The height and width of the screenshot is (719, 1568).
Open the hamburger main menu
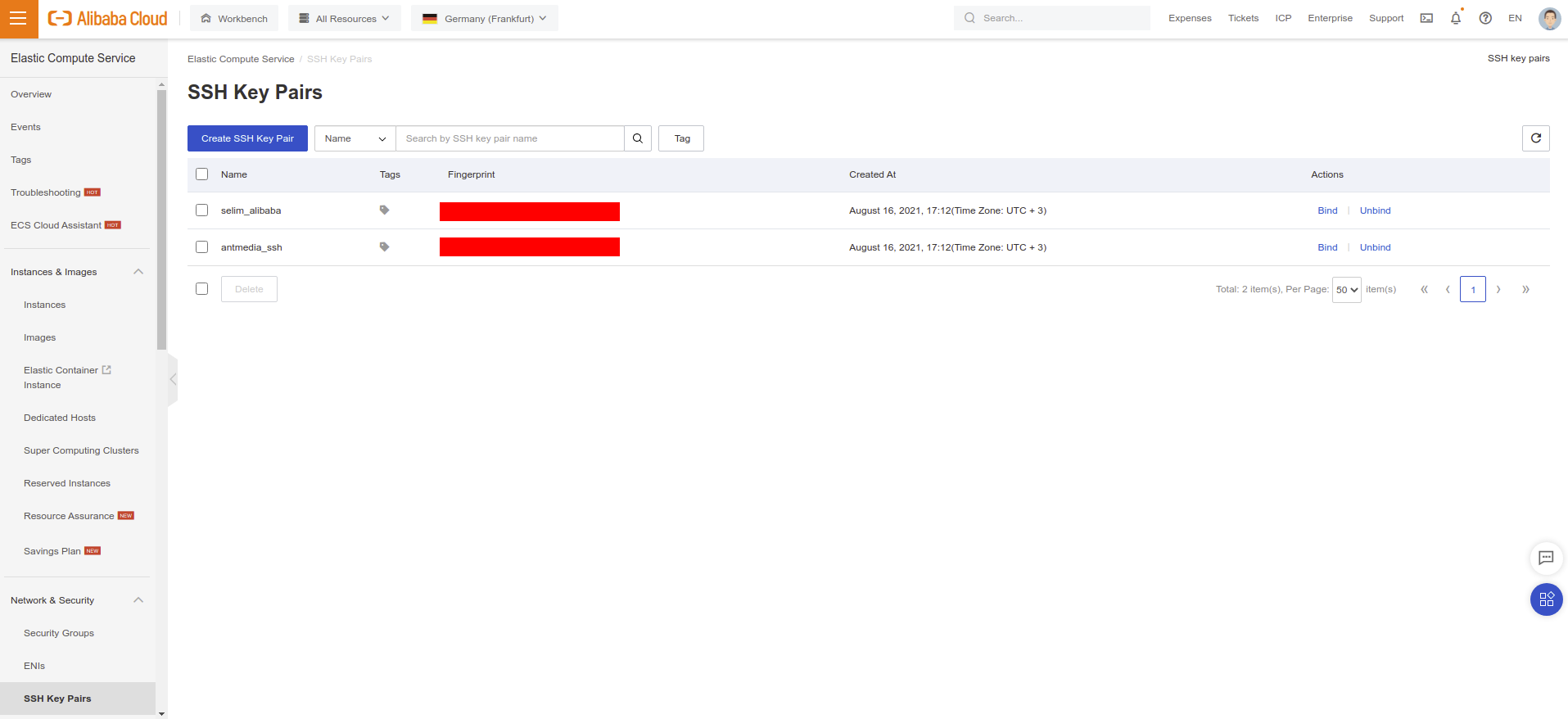tap(19, 19)
